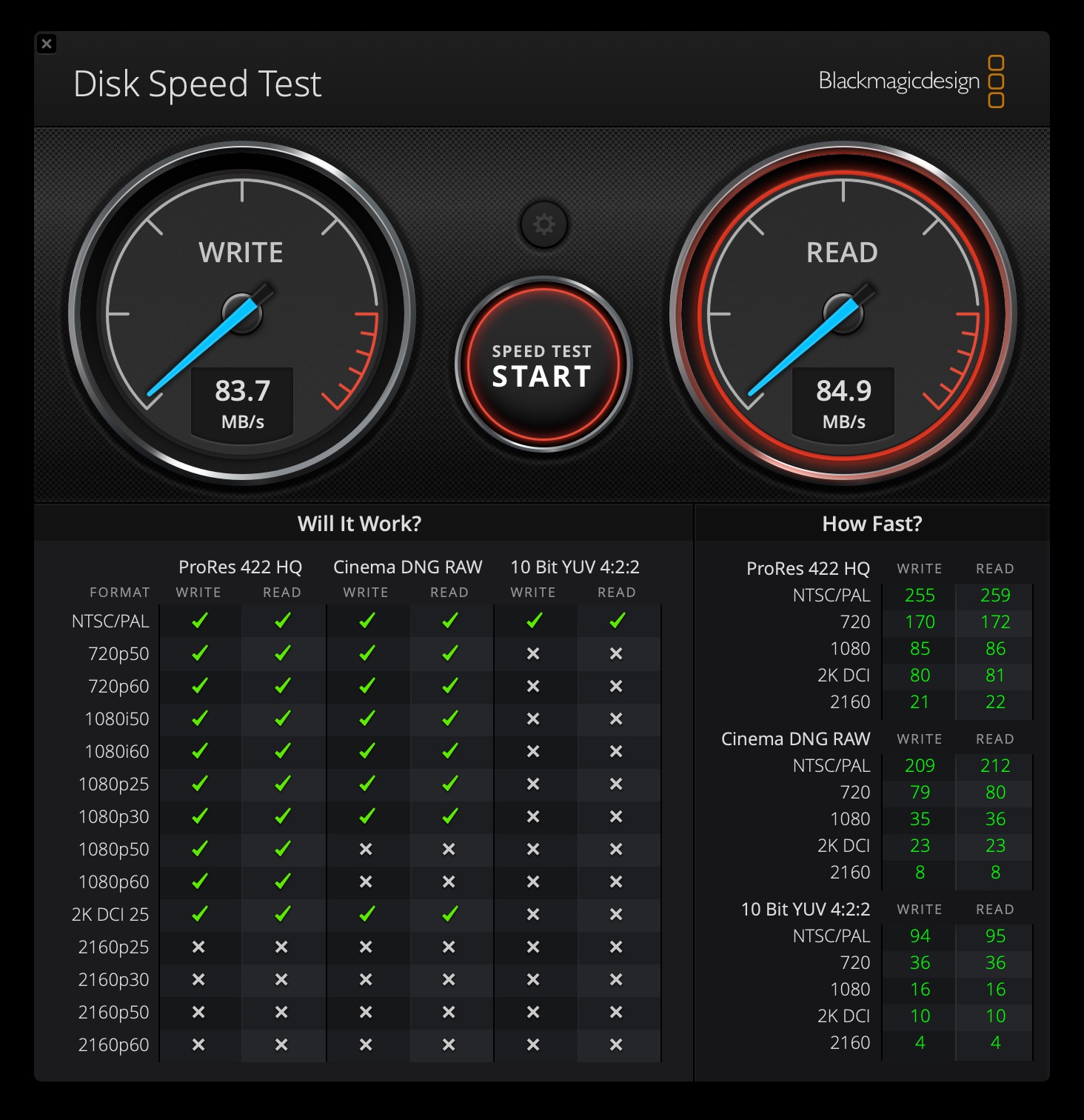Click the 'How Fast?' heading
1084x1120 pixels.
click(x=872, y=524)
